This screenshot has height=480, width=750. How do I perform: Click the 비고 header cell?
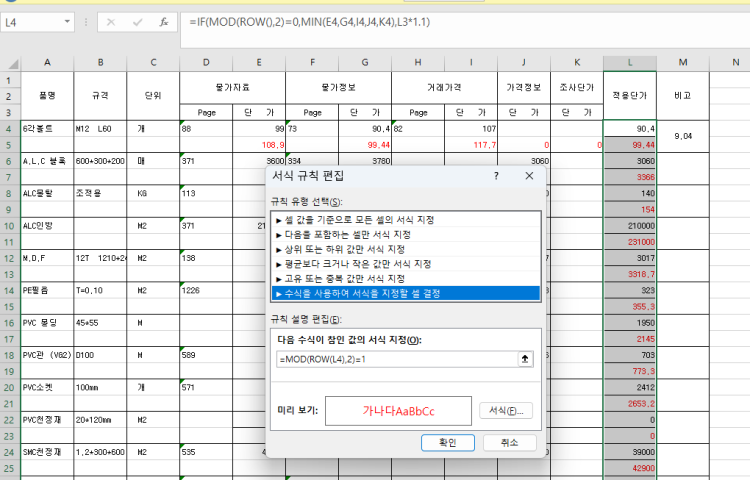pos(683,96)
